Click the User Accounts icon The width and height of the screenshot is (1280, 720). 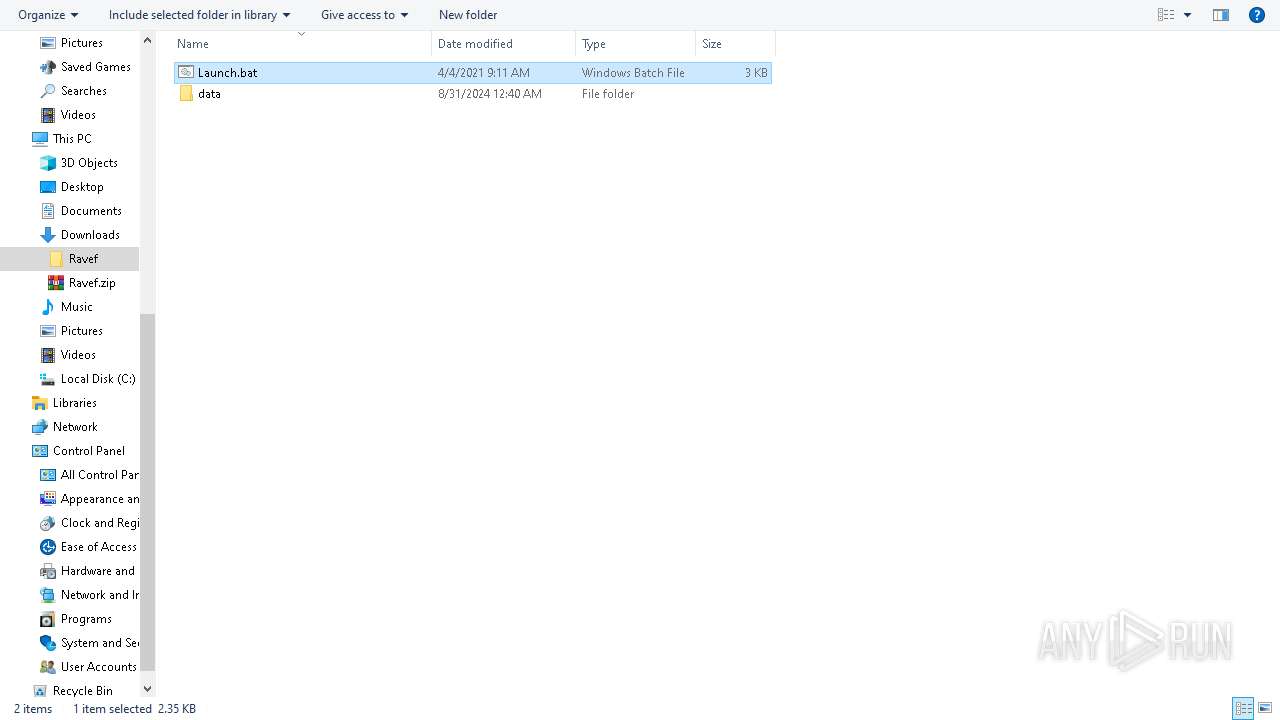[47, 667]
